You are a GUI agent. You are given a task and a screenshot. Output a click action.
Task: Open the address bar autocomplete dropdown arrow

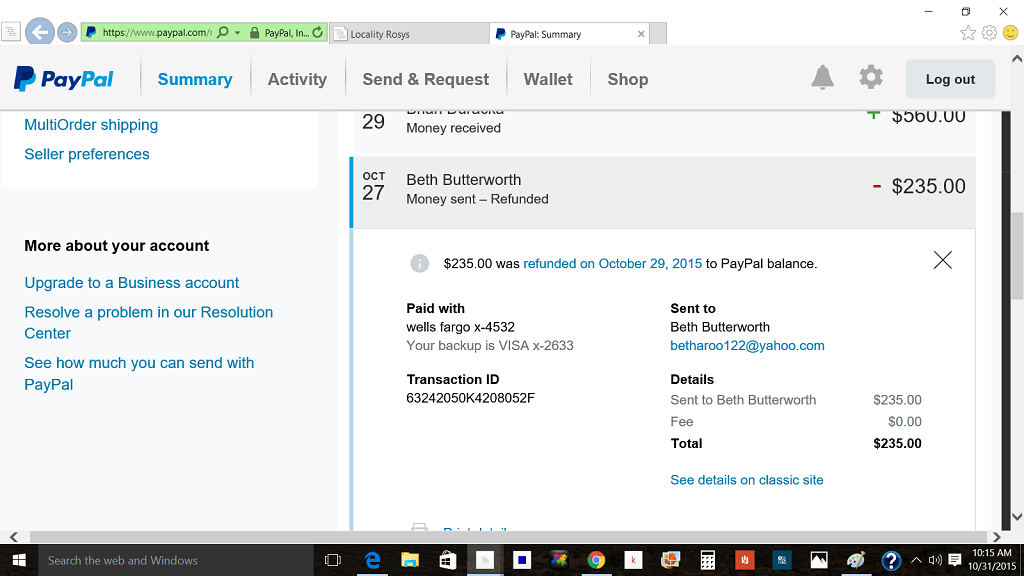(x=238, y=33)
